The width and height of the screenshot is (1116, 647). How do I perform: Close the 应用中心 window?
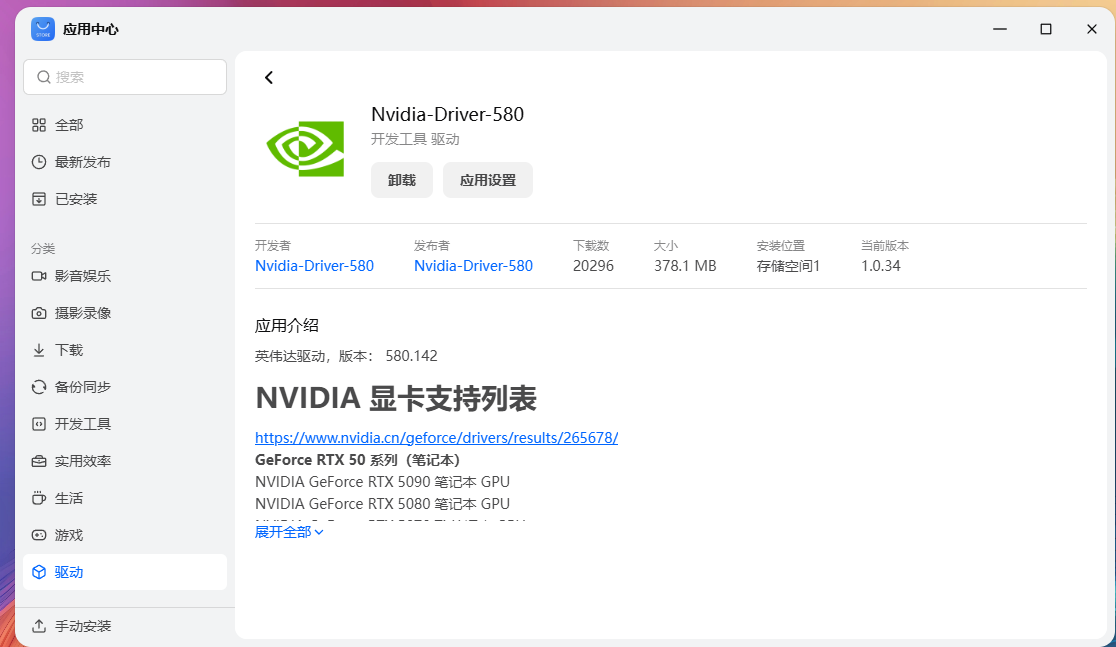(1092, 29)
